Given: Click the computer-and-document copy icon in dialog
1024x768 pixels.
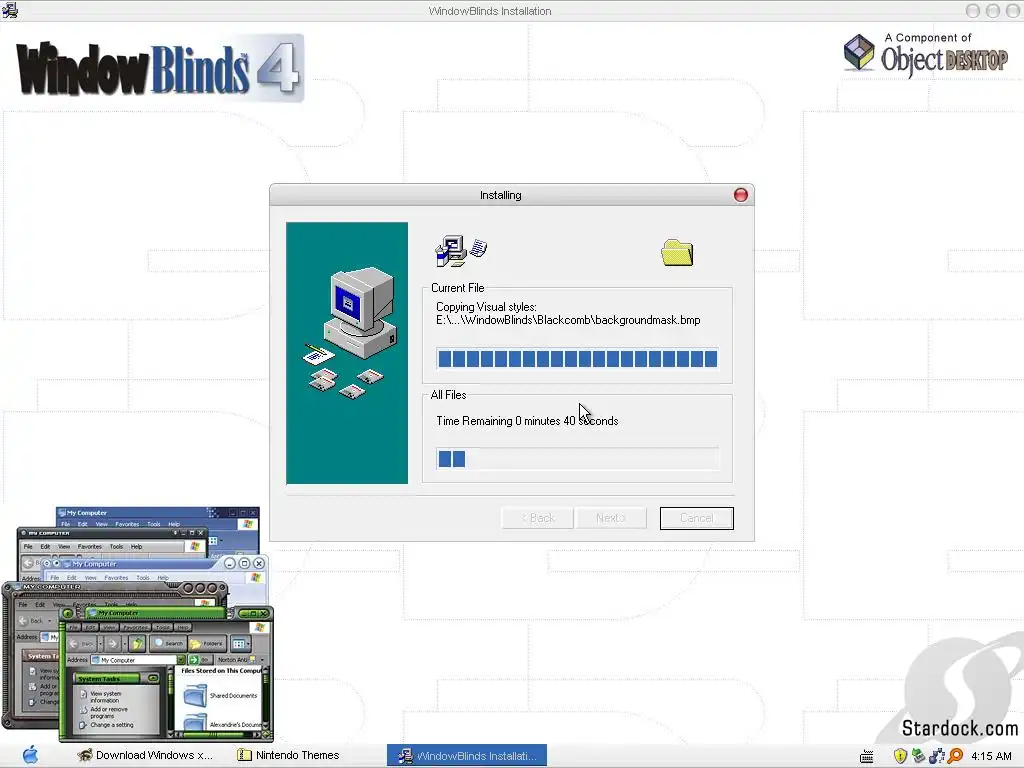Looking at the screenshot, I should pyautogui.click(x=460, y=251).
